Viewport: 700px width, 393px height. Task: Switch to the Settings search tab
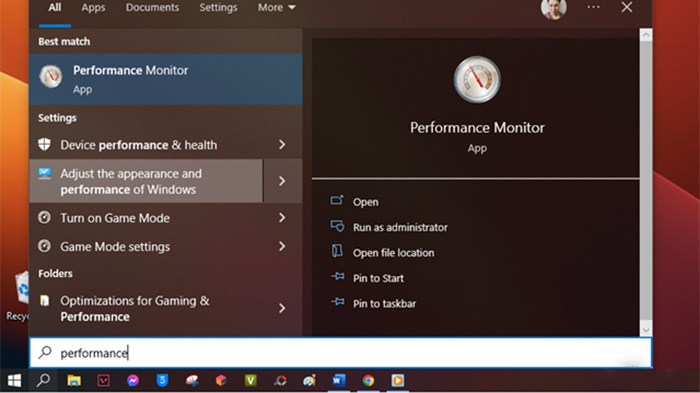point(218,8)
